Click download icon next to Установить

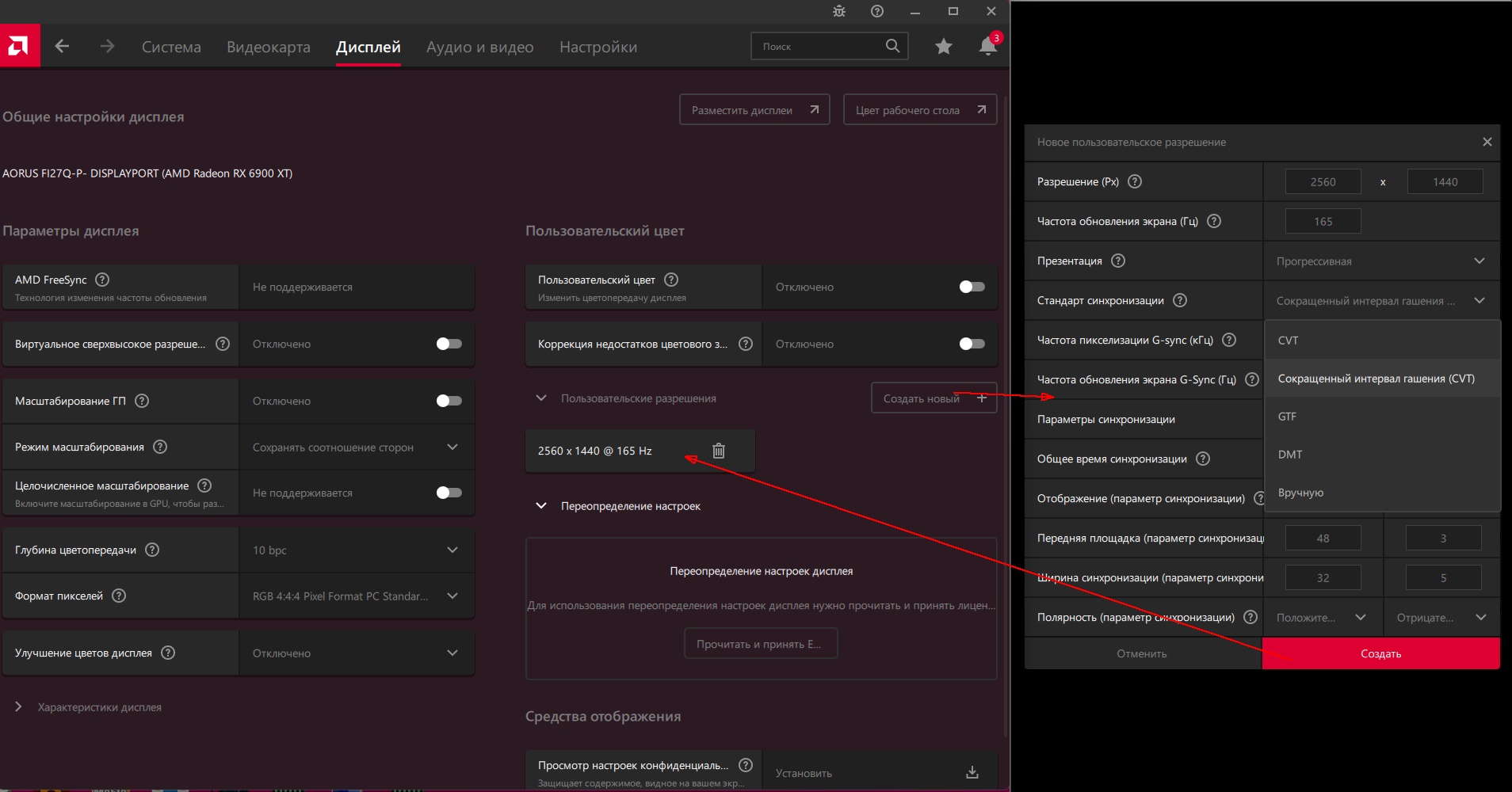[x=972, y=773]
